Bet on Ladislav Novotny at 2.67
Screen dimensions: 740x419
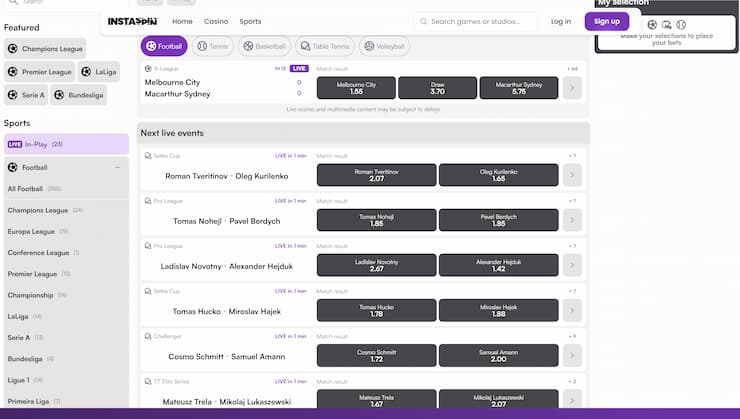click(x=377, y=265)
